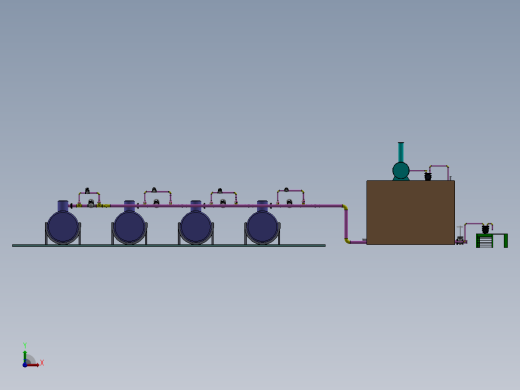520x390 pixels.
Task: Click the blue origin ball of the triad
Action: click(x=25, y=365)
